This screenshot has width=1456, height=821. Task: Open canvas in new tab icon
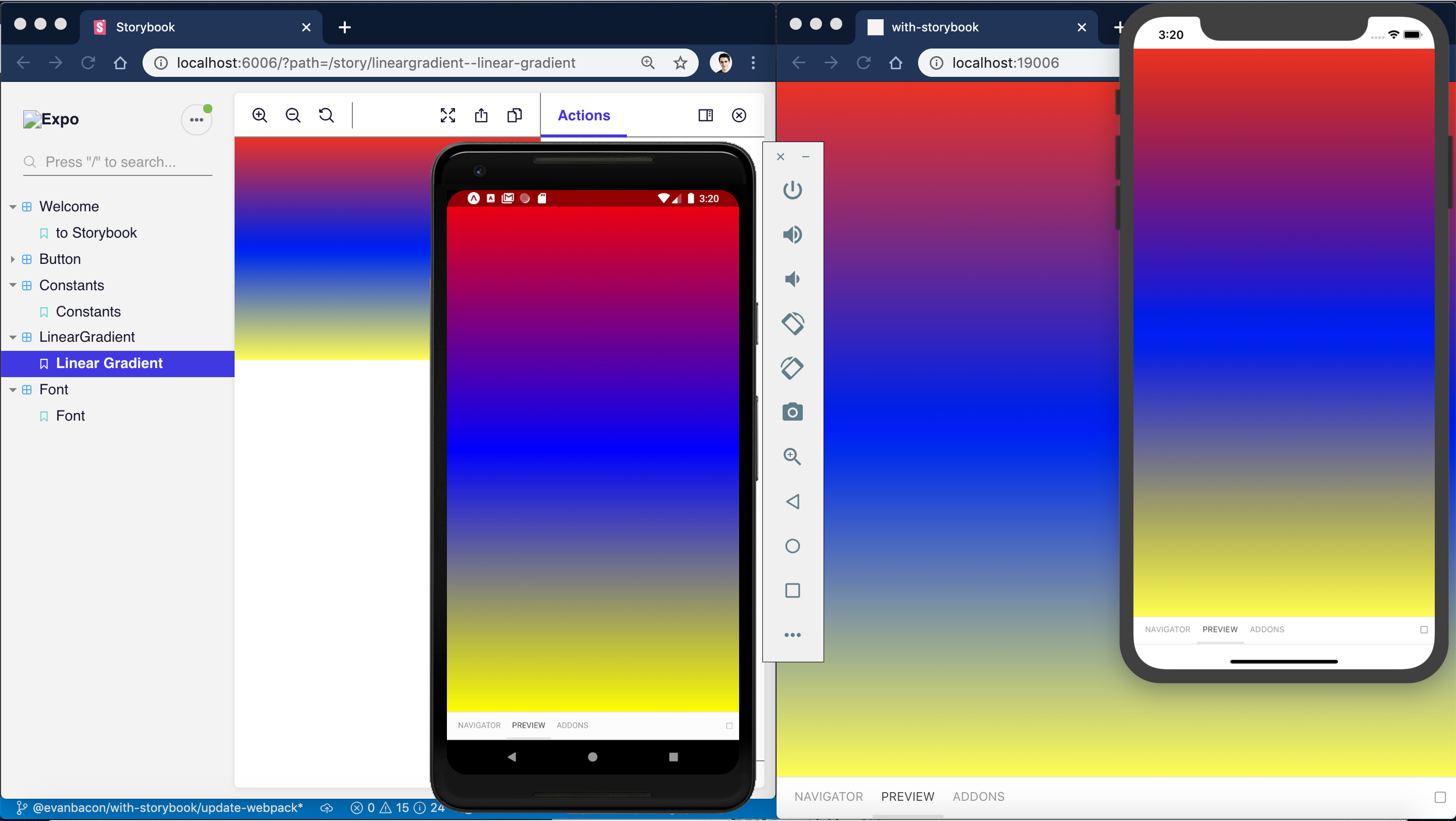(481, 115)
